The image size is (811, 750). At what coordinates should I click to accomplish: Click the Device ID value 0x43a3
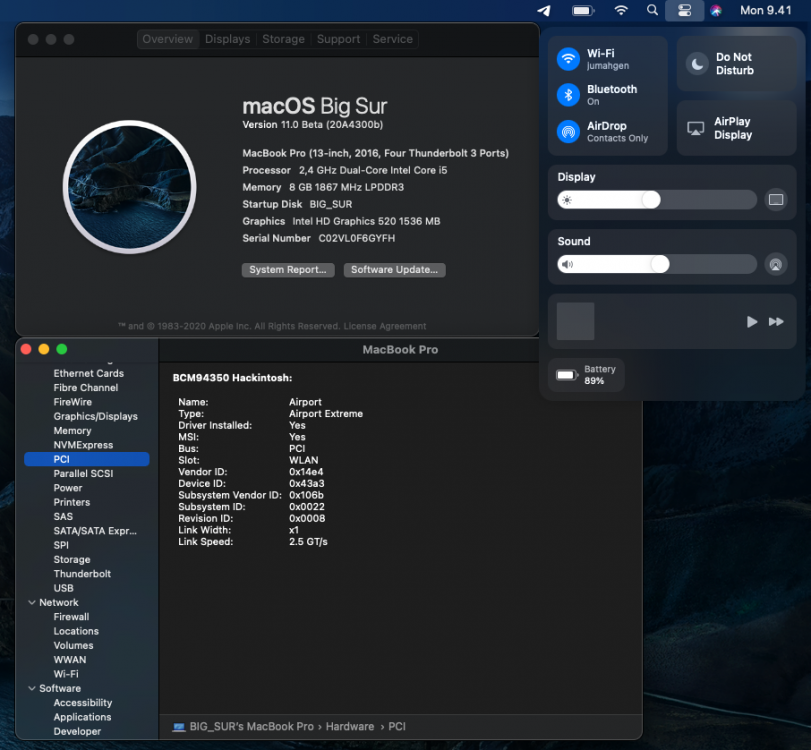(x=307, y=484)
